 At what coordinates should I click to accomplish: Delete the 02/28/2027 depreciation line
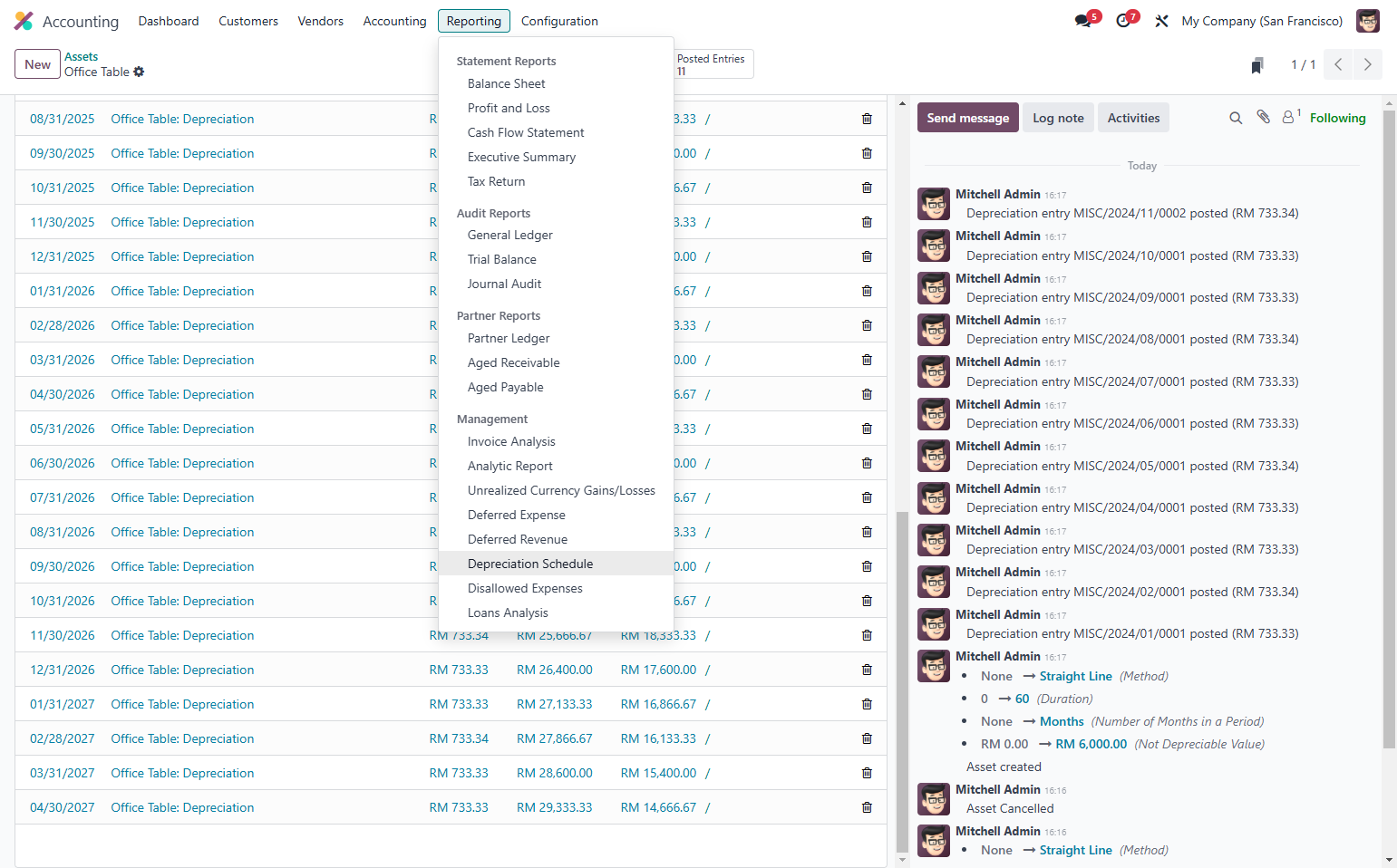pyautogui.click(x=867, y=738)
